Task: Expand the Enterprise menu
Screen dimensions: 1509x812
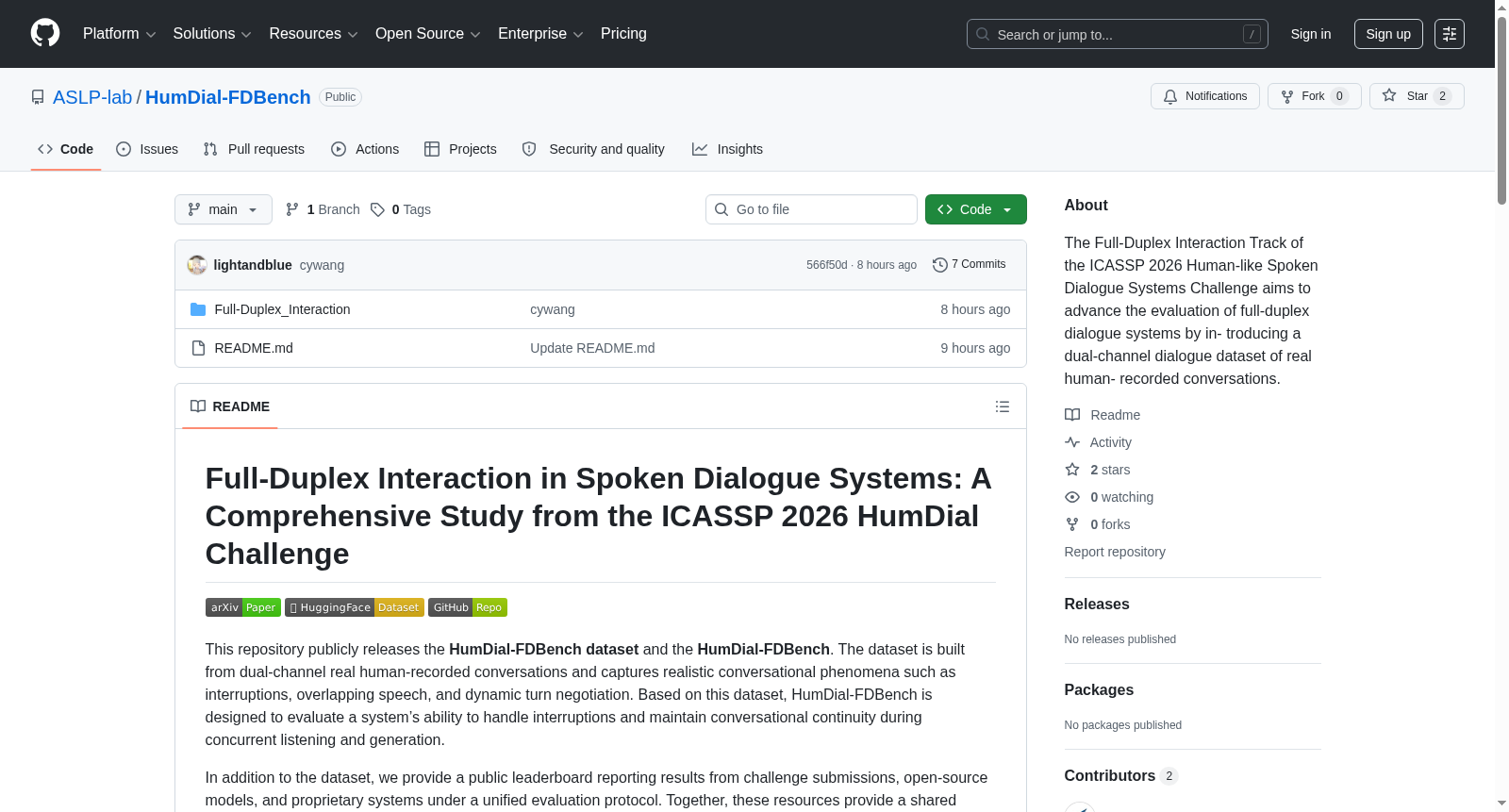Action: click(x=540, y=34)
